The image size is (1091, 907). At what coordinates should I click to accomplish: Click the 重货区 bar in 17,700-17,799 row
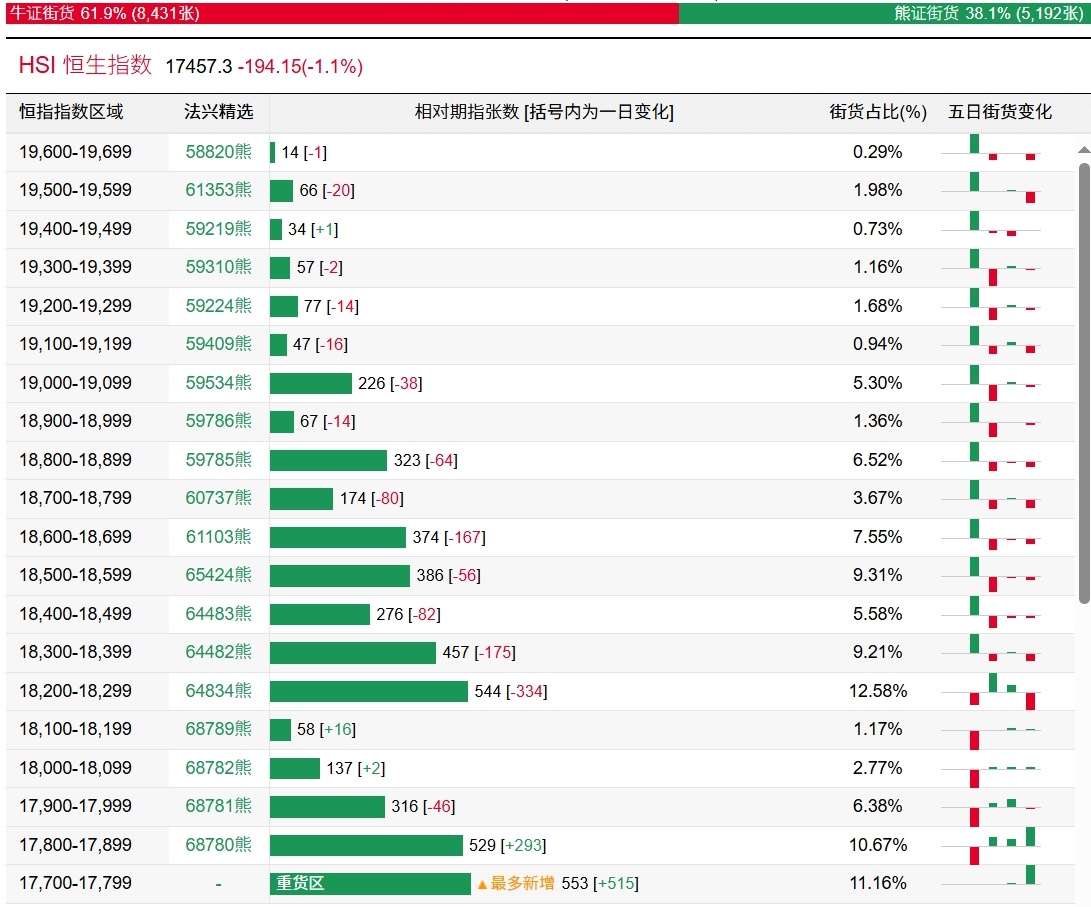tap(370, 884)
